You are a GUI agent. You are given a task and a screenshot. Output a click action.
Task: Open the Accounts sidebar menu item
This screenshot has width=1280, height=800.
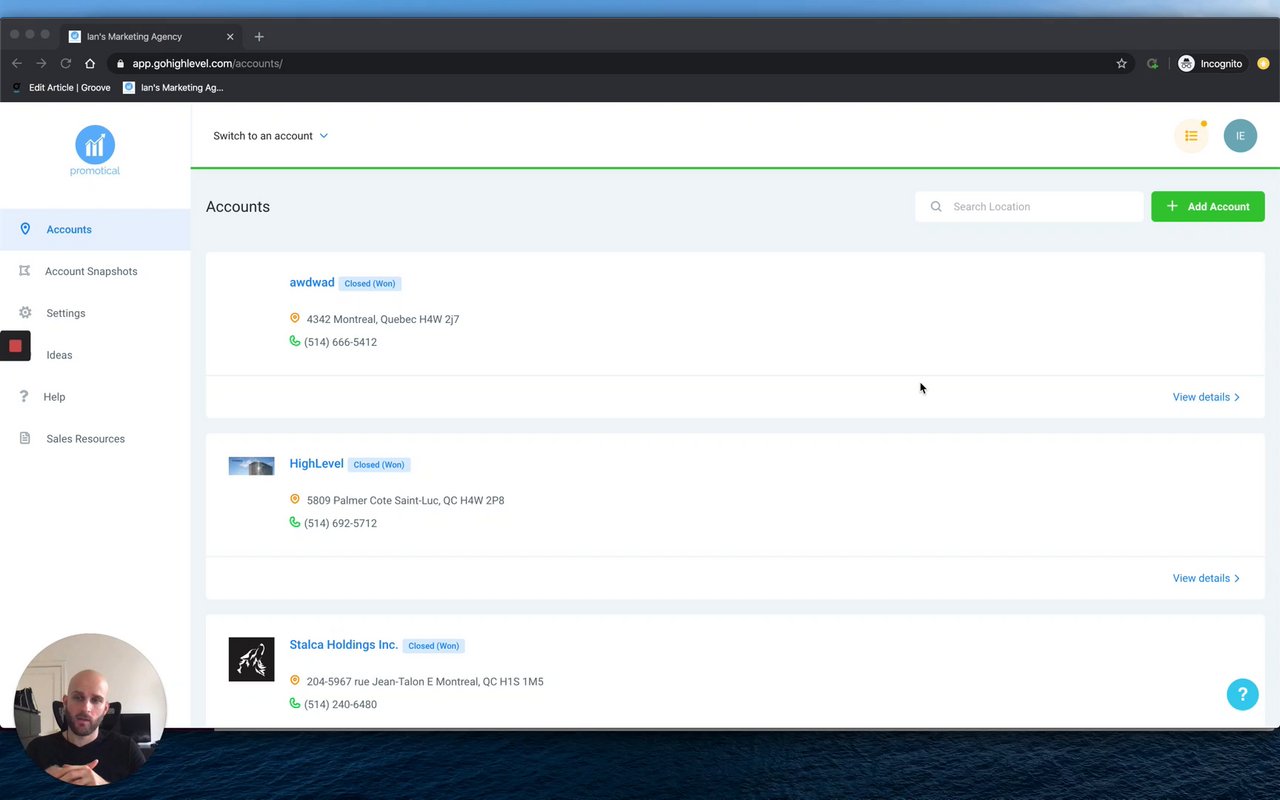(x=95, y=229)
